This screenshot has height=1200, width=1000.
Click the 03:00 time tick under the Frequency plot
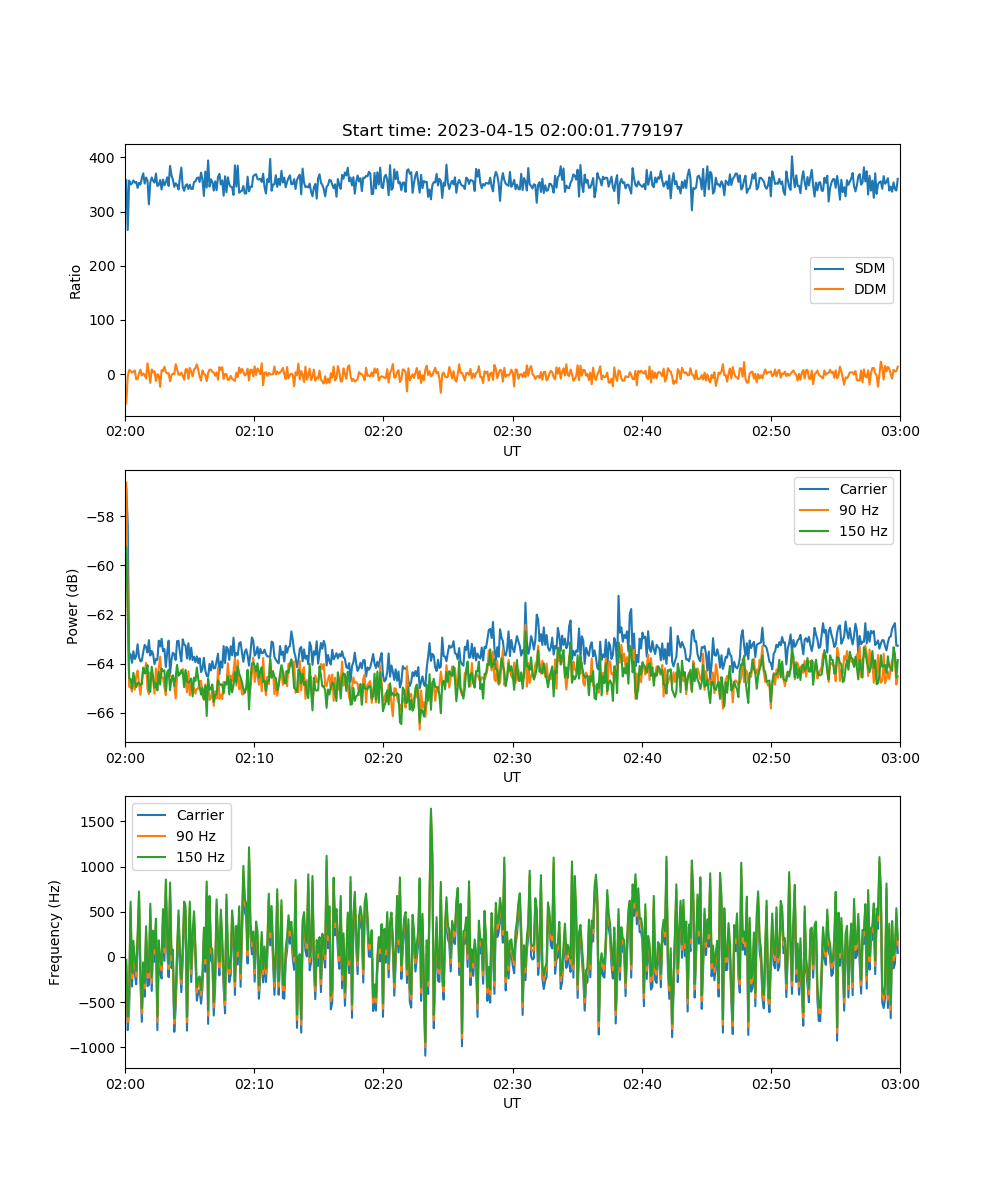(900, 1083)
